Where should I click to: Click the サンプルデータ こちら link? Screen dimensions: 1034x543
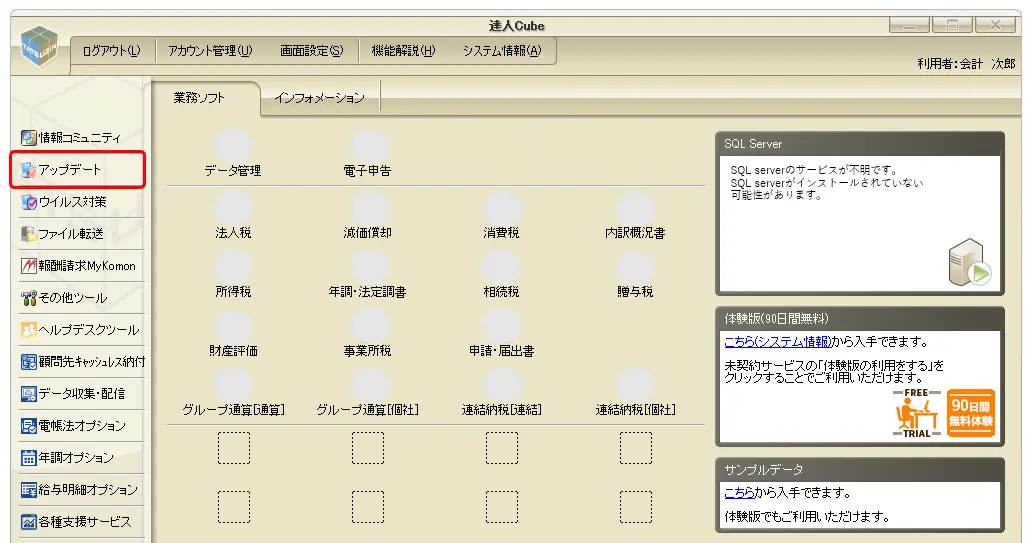click(739, 493)
